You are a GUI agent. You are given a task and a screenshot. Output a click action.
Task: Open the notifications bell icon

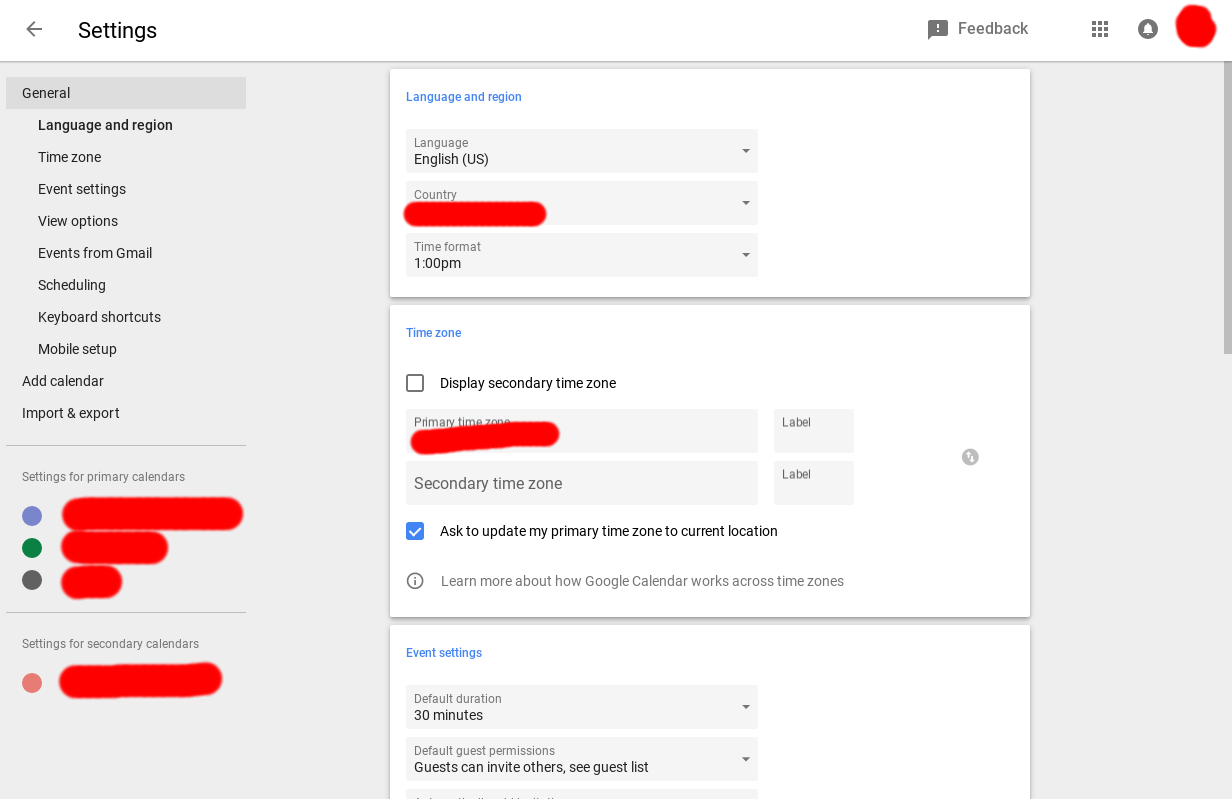[x=1148, y=29]
